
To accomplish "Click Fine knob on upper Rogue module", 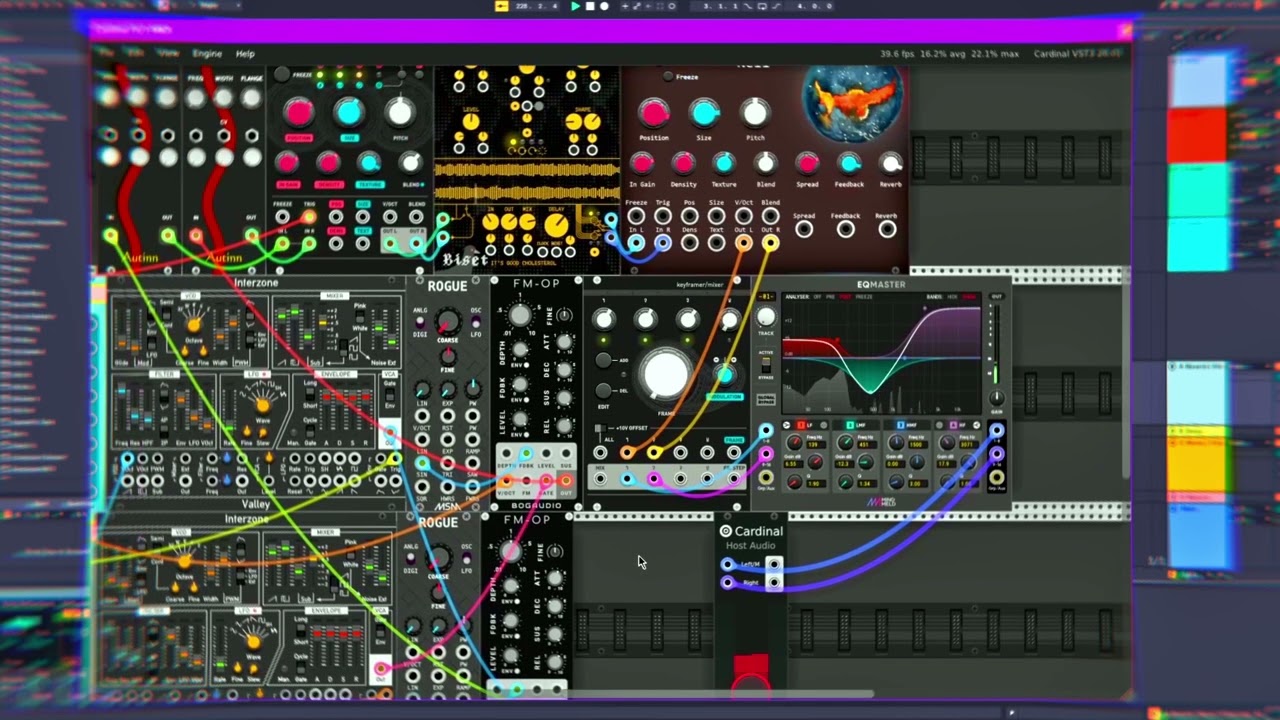I will [448, 357].
